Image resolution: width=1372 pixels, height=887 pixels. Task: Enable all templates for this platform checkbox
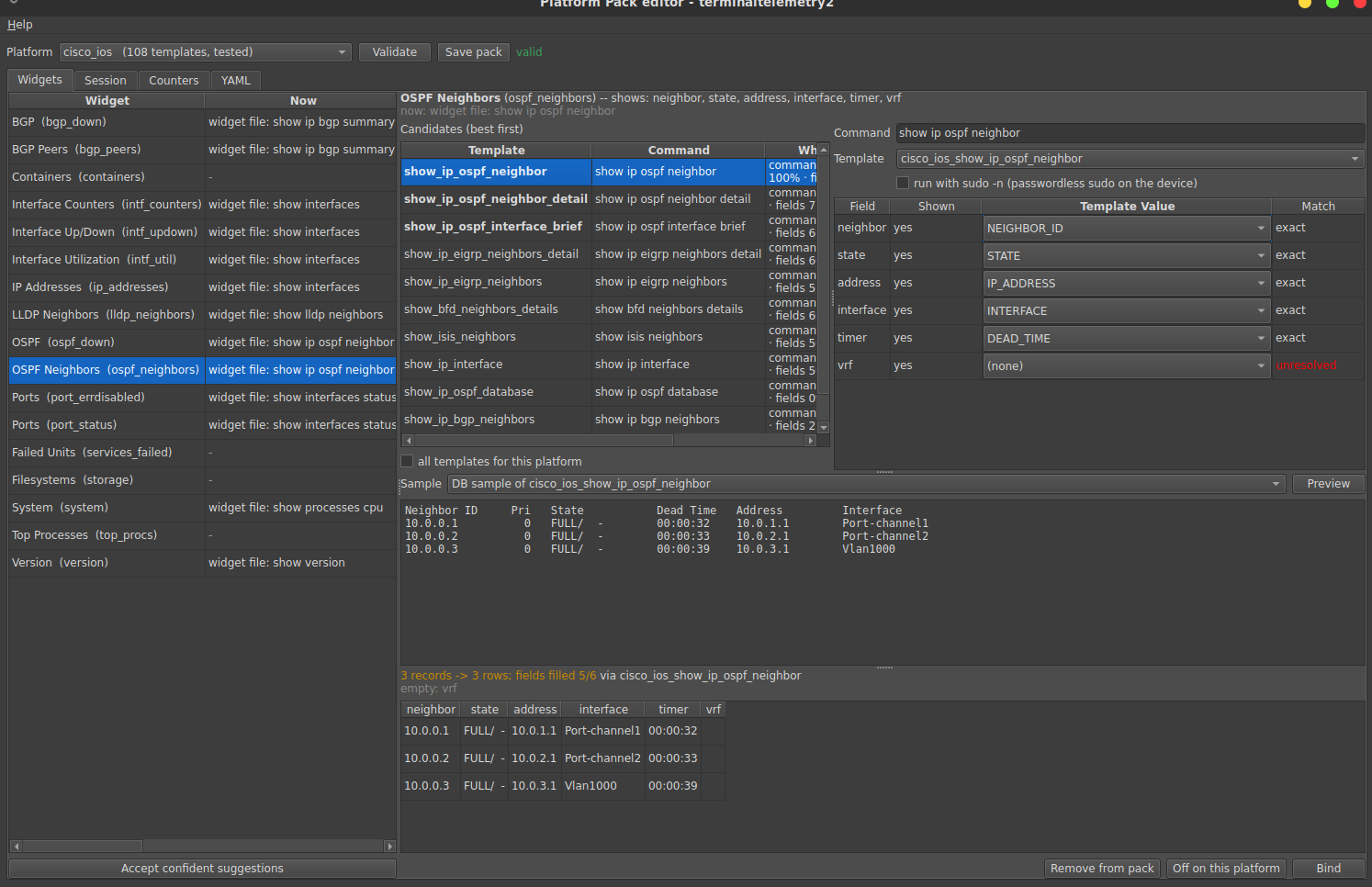[x=407, y=461]
